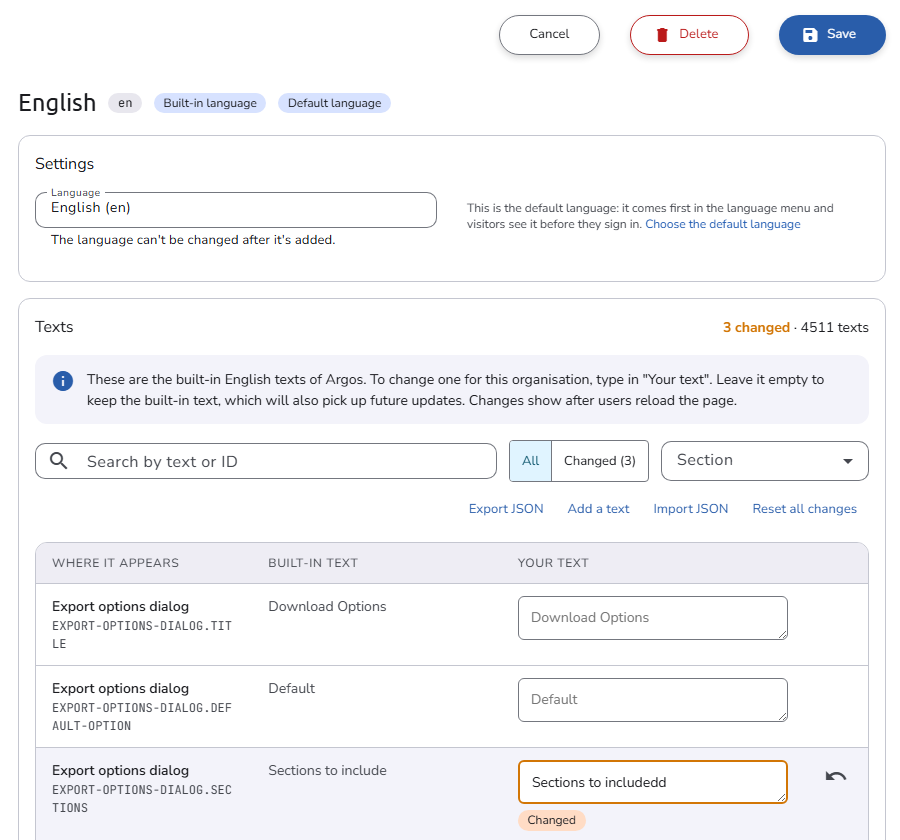Focus the Search by text or ID field
Image resolution: width=900 pixels, height=840 pixels.
pos(266,461)
